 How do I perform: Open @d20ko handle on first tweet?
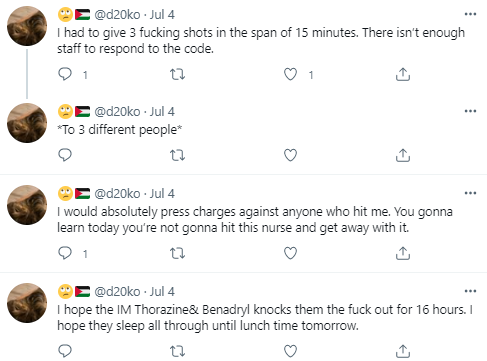click(x=117, y=15)
